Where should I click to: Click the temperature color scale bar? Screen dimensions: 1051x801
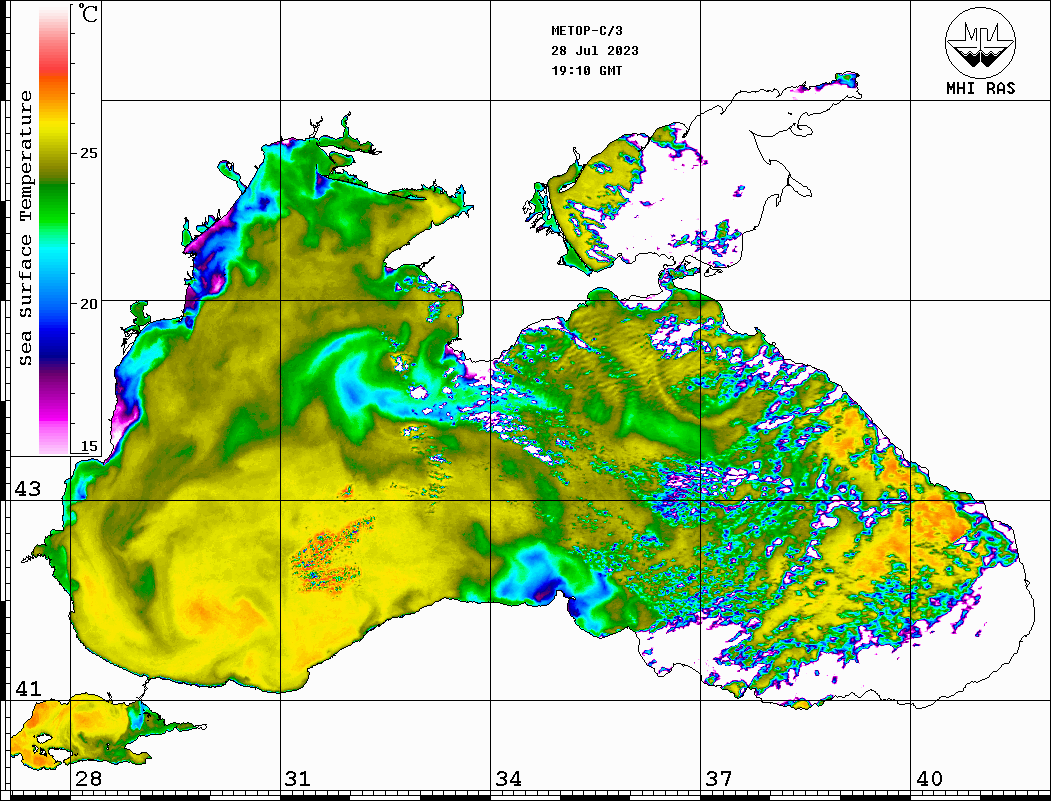(x=54, y=229)
